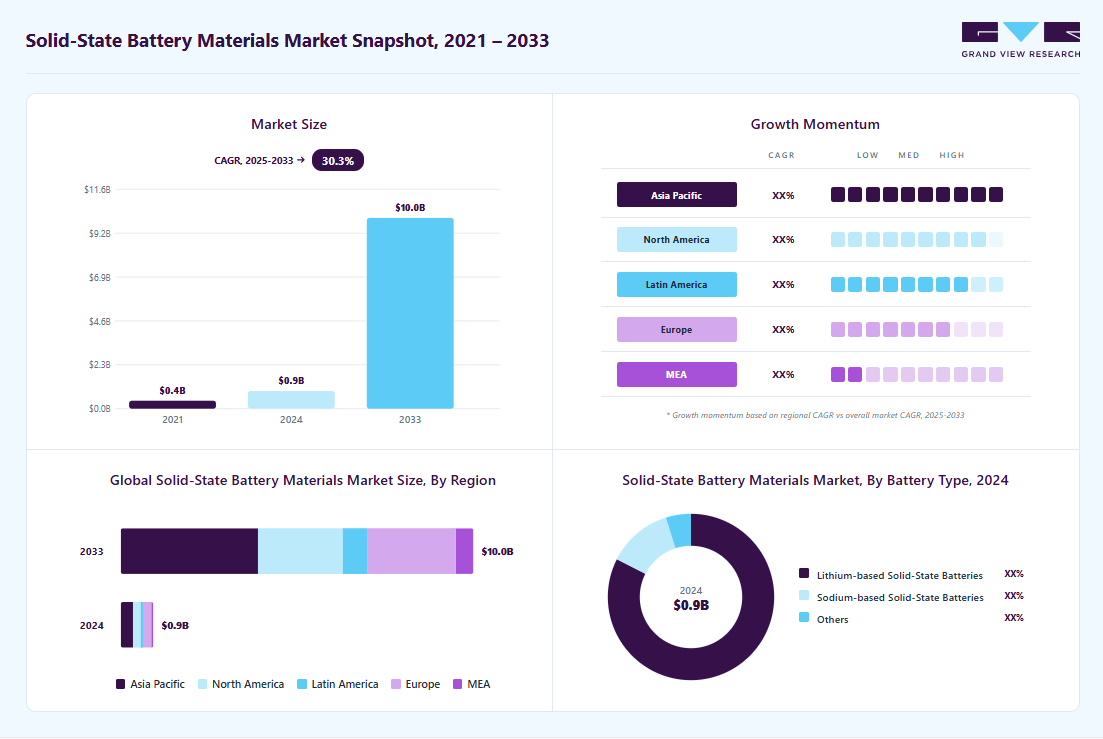Select the 30.3% CAGR badge
This screenshot has width=1103, height=739.
[x=338, y=160]
